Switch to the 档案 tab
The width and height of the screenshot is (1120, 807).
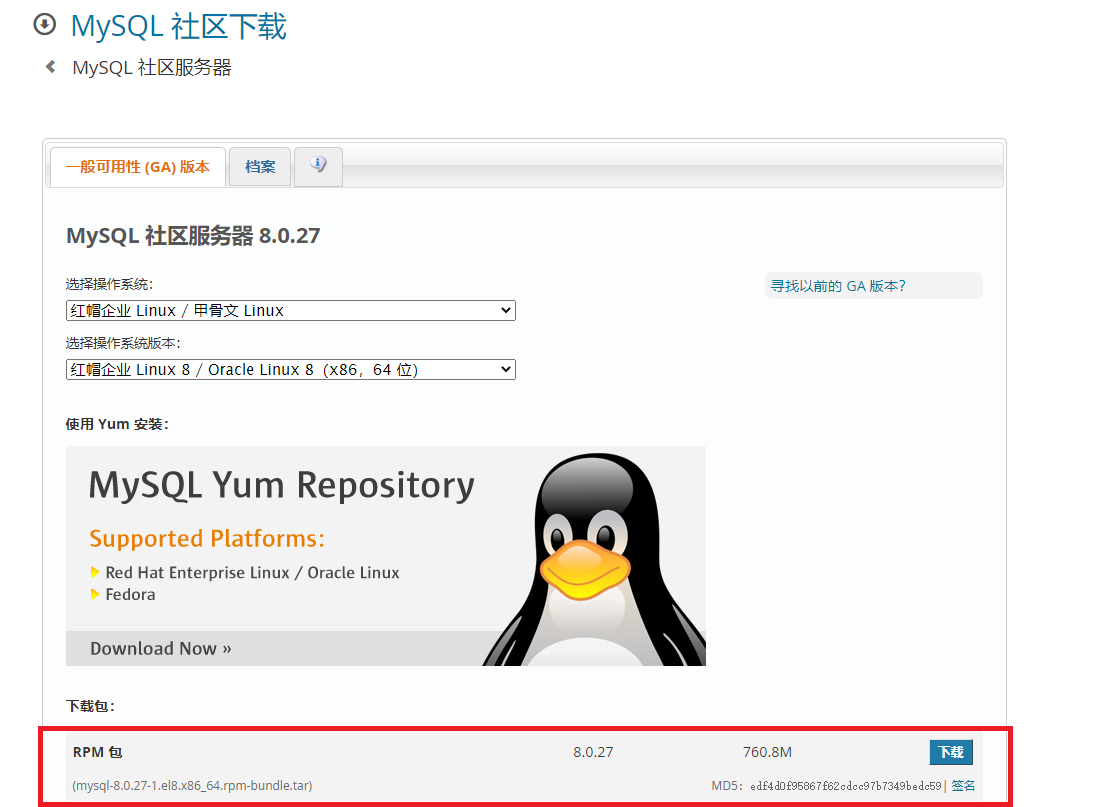[259, 166]
